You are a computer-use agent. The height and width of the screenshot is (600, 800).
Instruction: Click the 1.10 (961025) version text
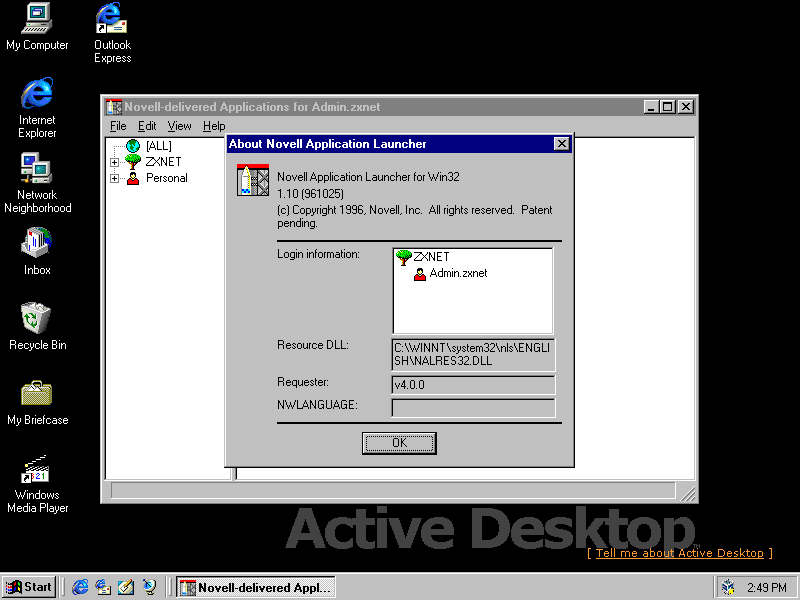[x=310, y=194]
